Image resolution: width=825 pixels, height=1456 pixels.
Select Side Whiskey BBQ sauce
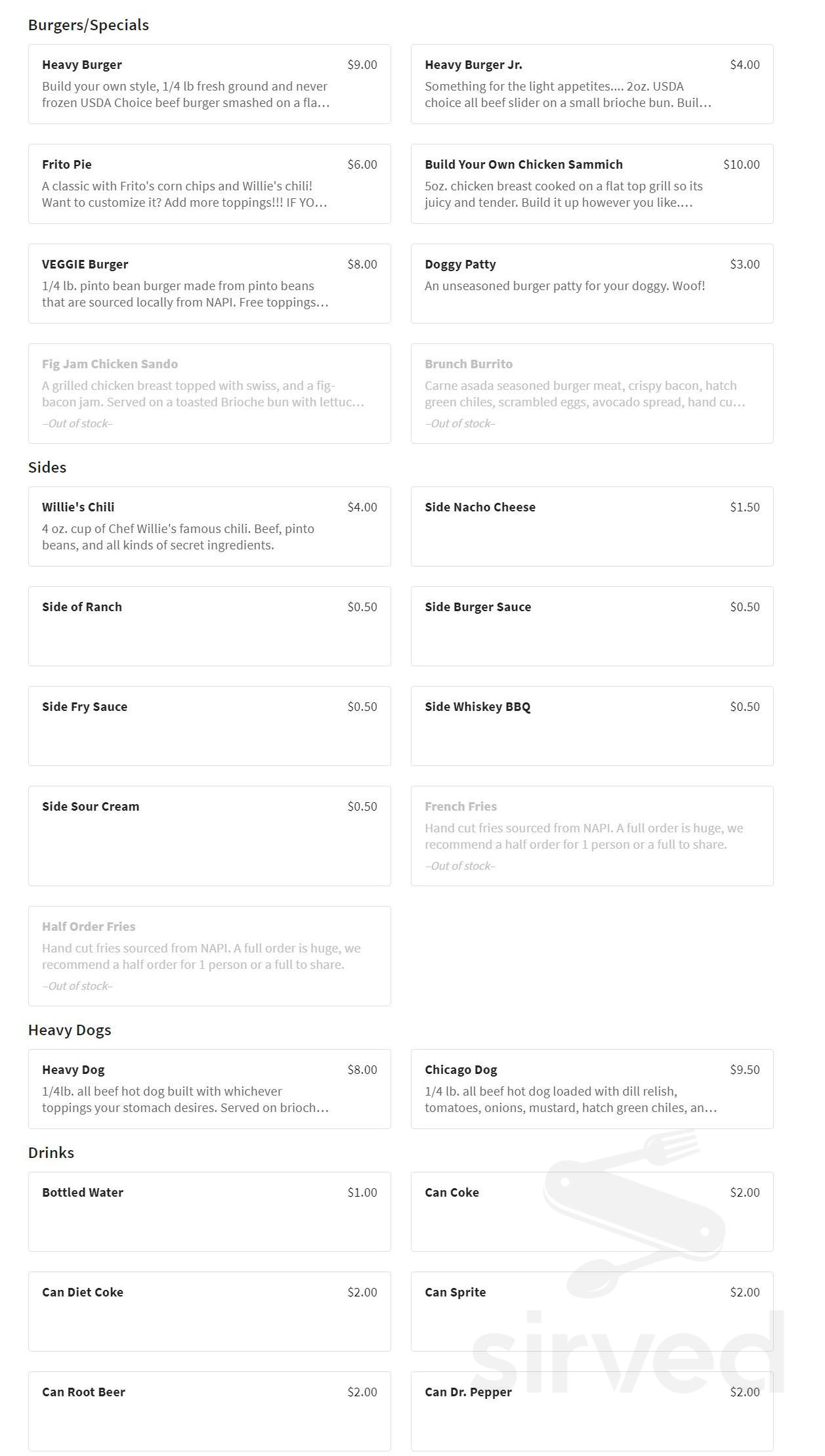(x=591, y=726)
